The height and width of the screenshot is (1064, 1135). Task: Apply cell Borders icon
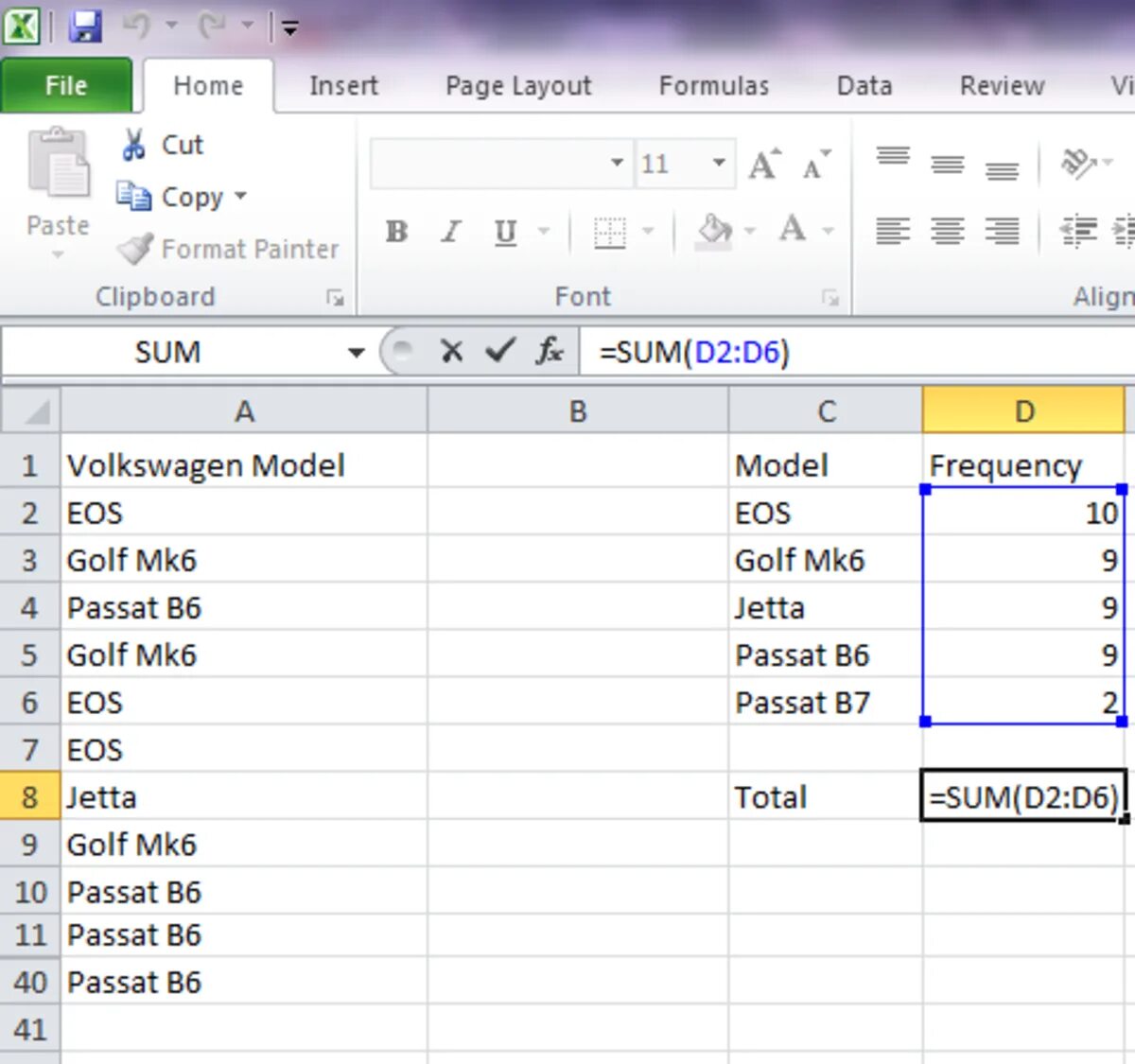[x=610, y=232]
